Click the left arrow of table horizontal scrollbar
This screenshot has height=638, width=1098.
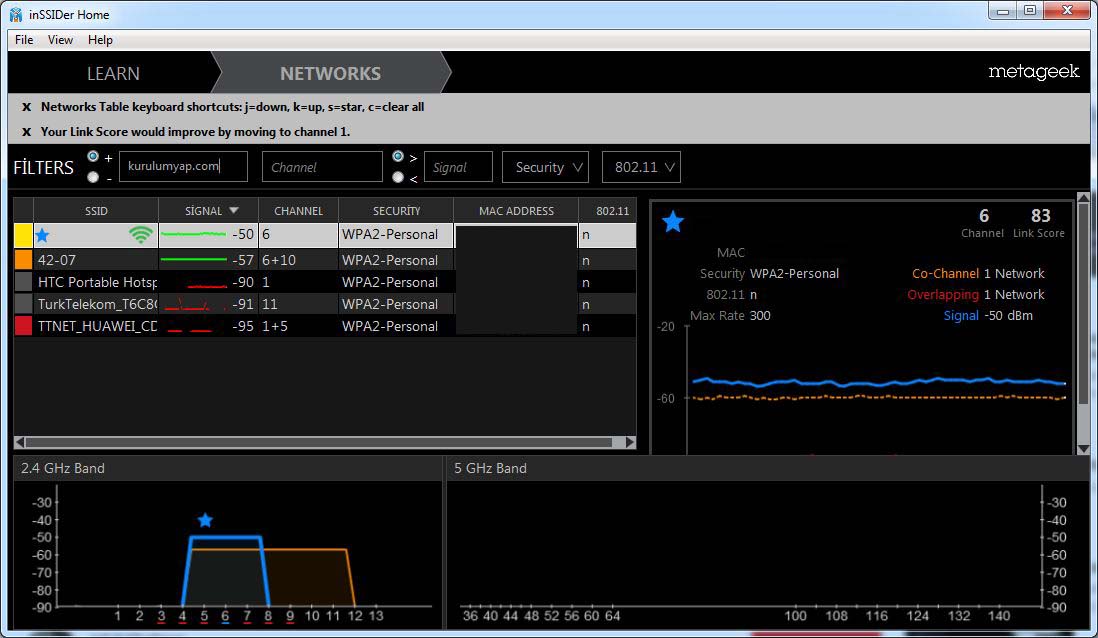click(x=20, y=442)
